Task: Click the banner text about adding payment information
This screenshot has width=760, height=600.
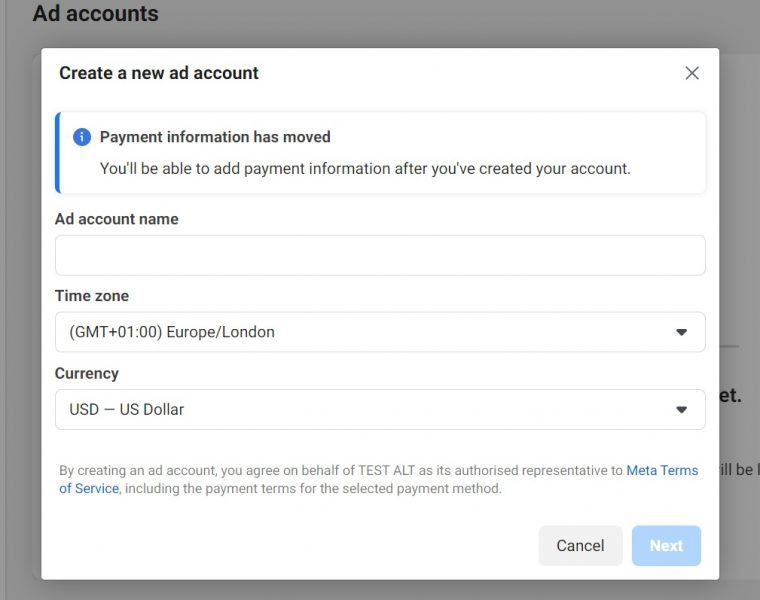Action: [x=365, y=169]
